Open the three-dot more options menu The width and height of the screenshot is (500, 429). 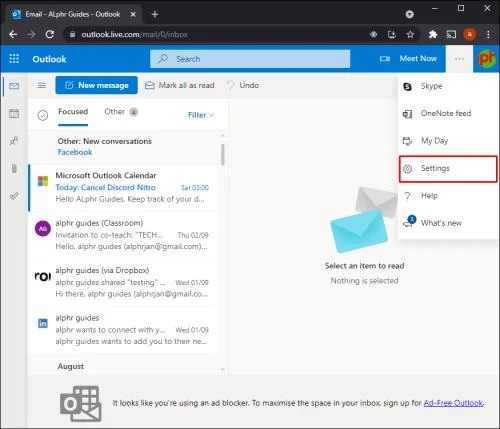coord(459,59)
